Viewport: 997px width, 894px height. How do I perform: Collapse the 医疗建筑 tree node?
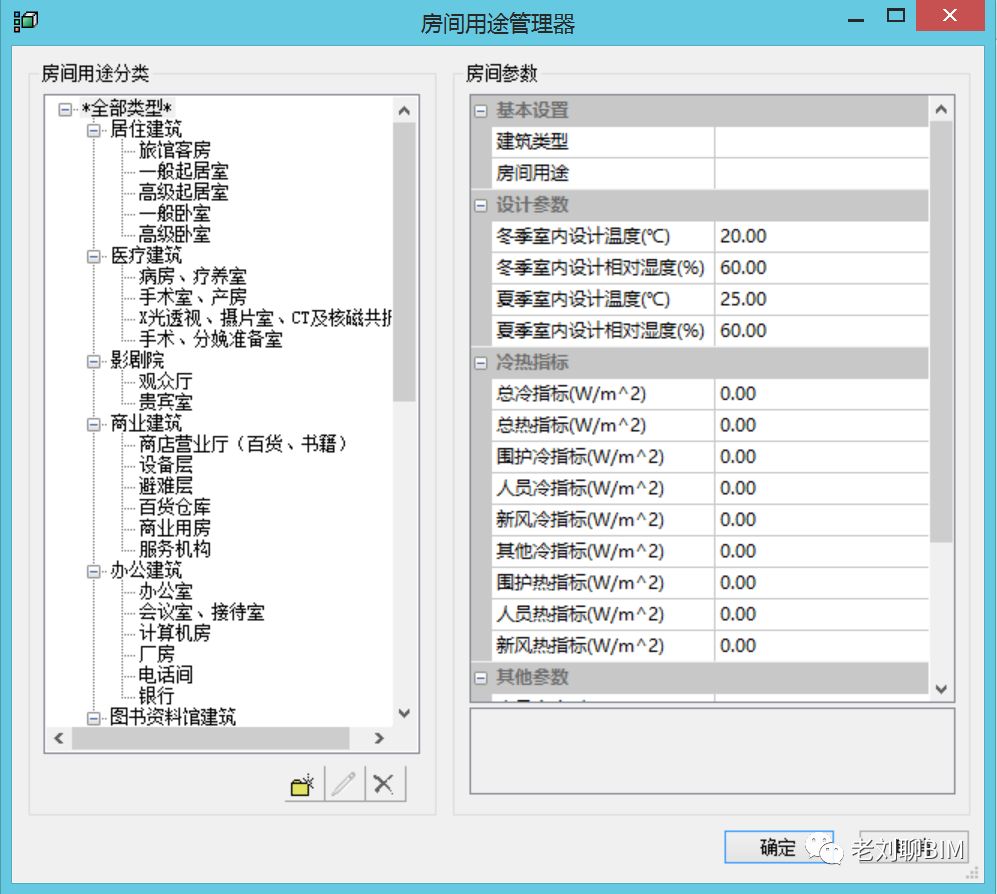click(x=93, y=256)
